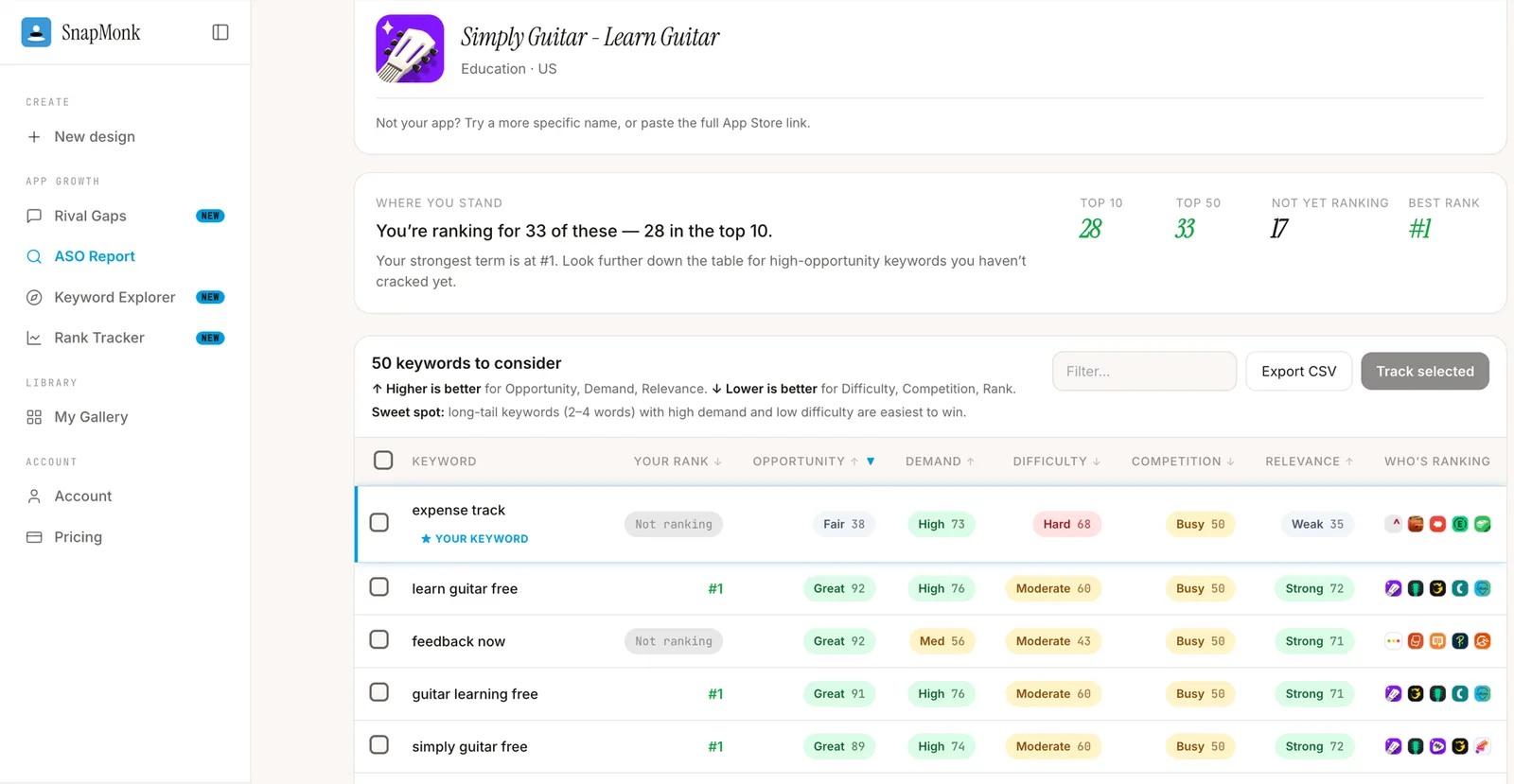Sort table by YOUR RANK column
The width and height of the screenshot is (1514, 784).
678,462
